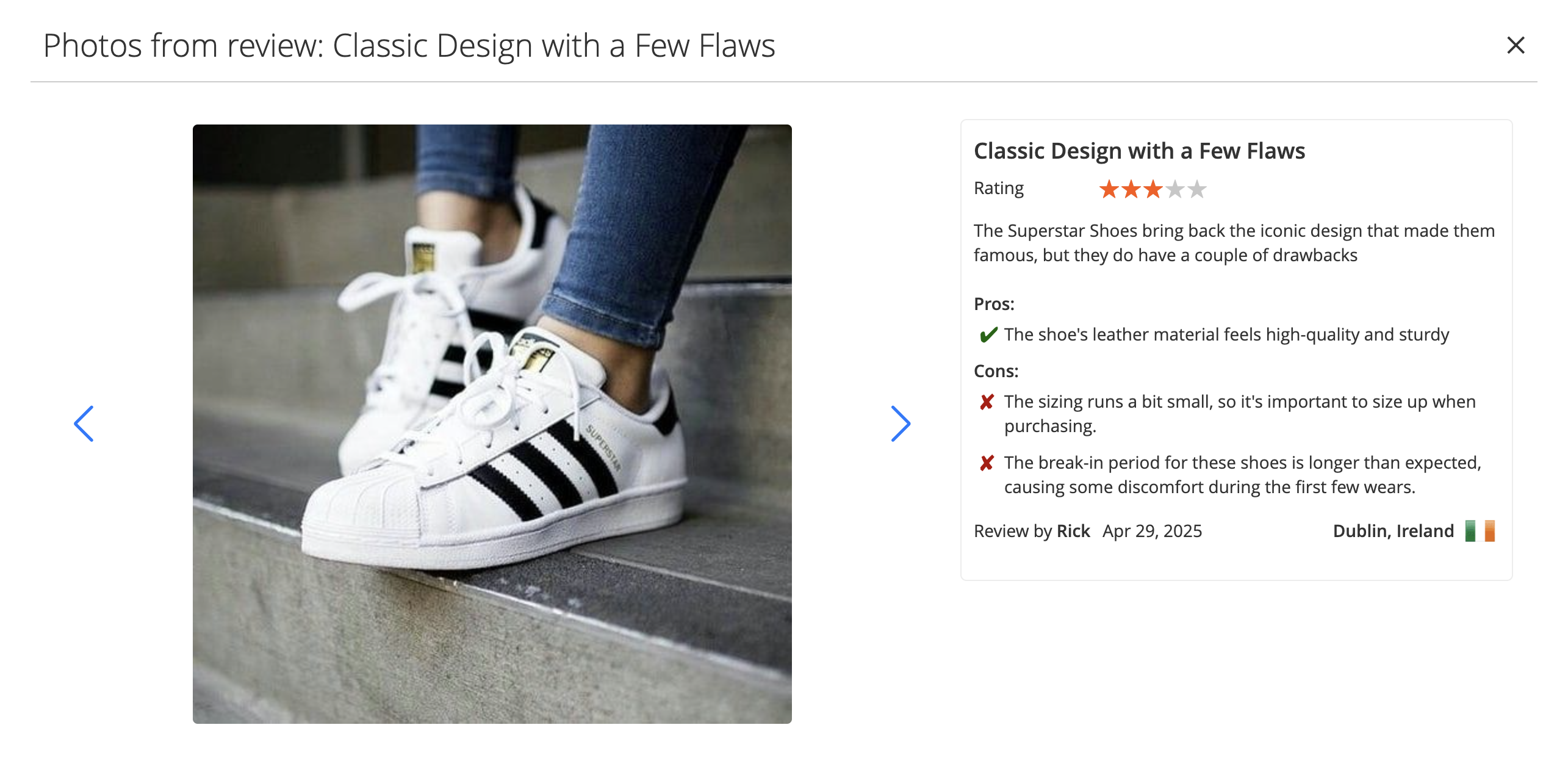This screenshot has width=1568, height=758.
Task: Close the review photos dialog
Action: click(1516, 45)
